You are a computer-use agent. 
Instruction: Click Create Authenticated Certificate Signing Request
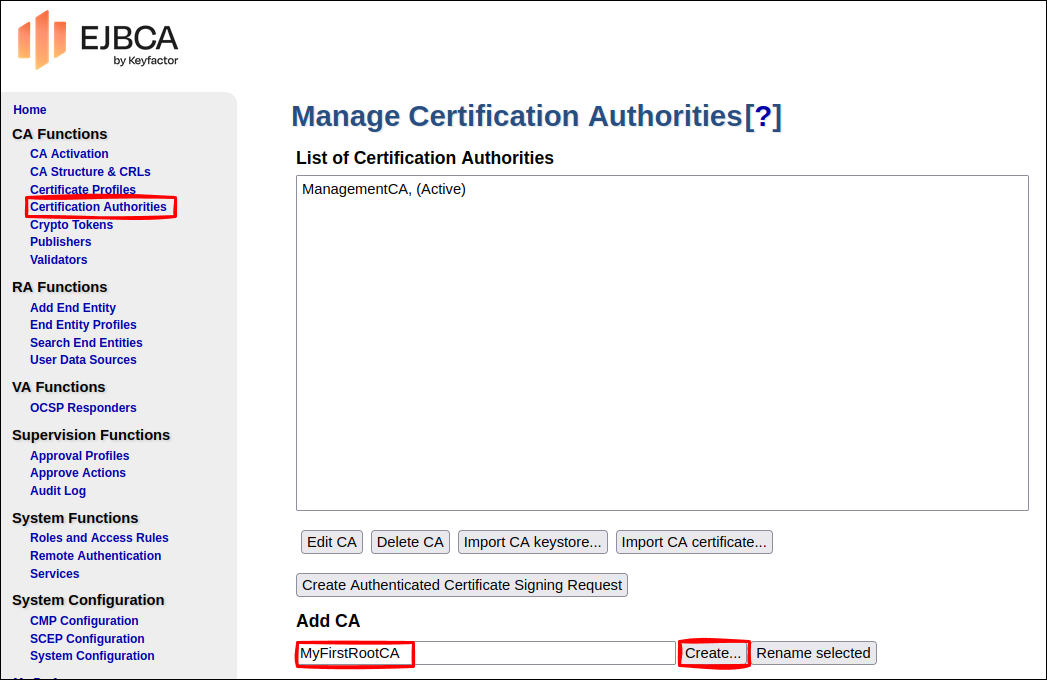pyautogui.click(x=462, y=585)
